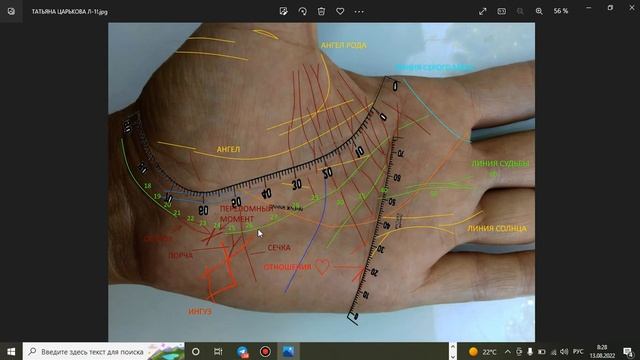Open the Windows Start menu
The width and height of the screenshot is (640, 360).
click(x=11, y=351)
